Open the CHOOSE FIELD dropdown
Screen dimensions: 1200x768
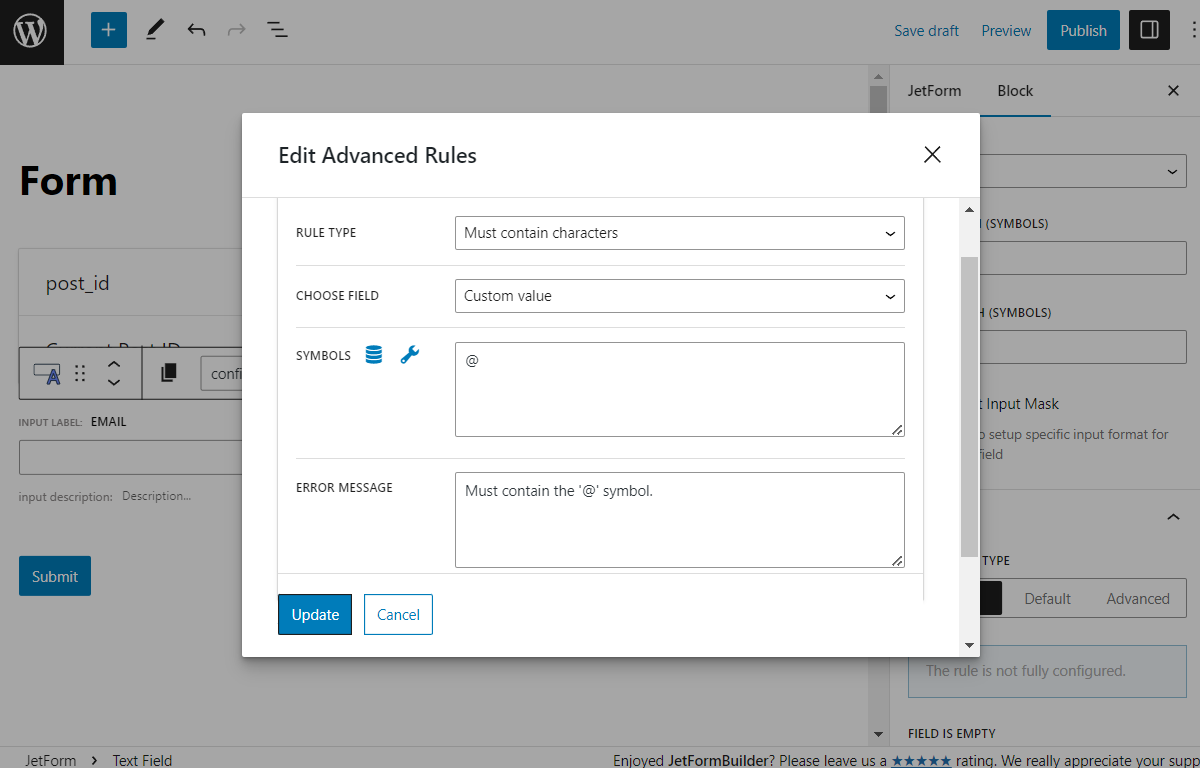coord(679,296)
